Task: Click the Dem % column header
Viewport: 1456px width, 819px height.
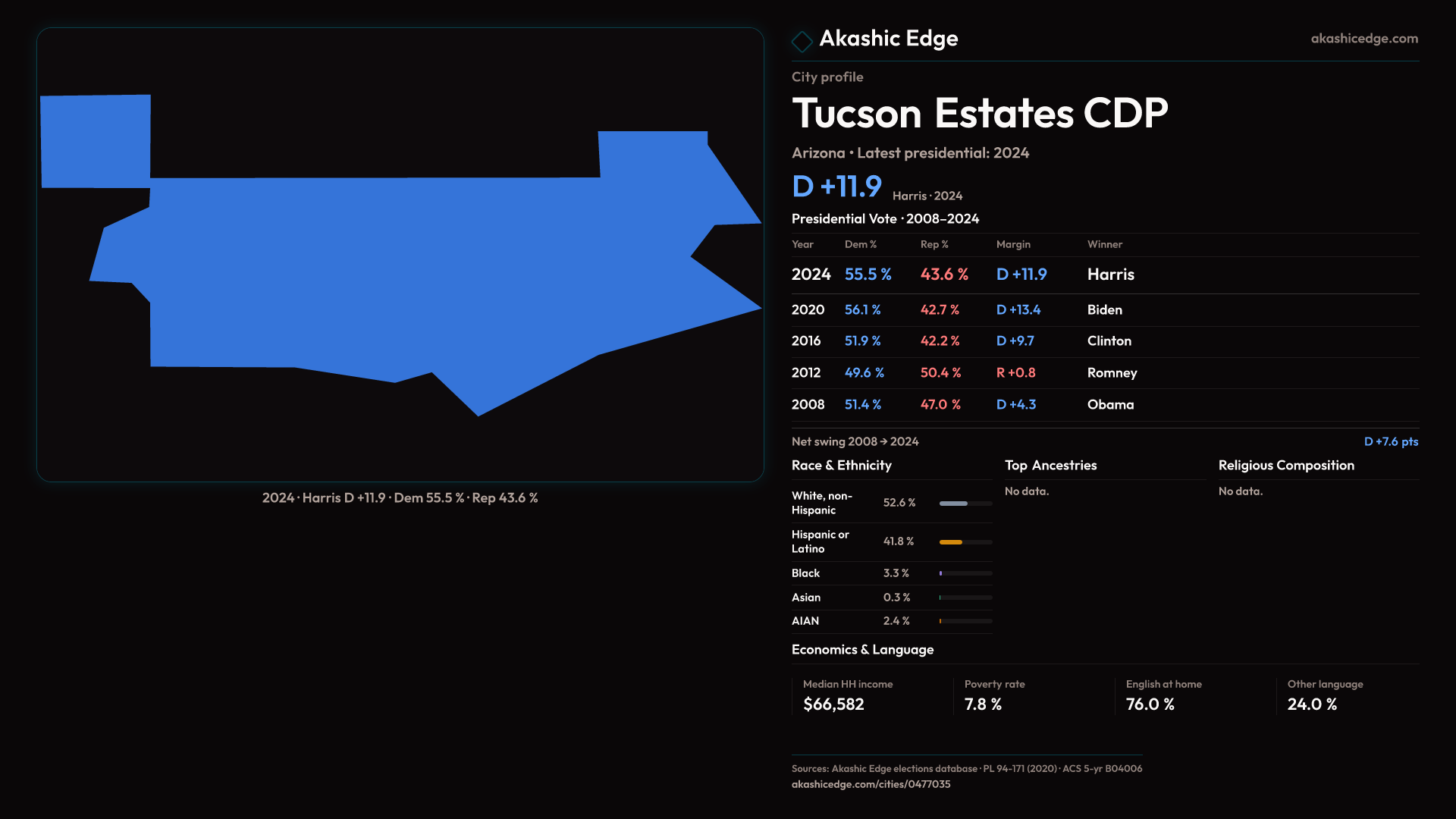Action: coord(860,244)
